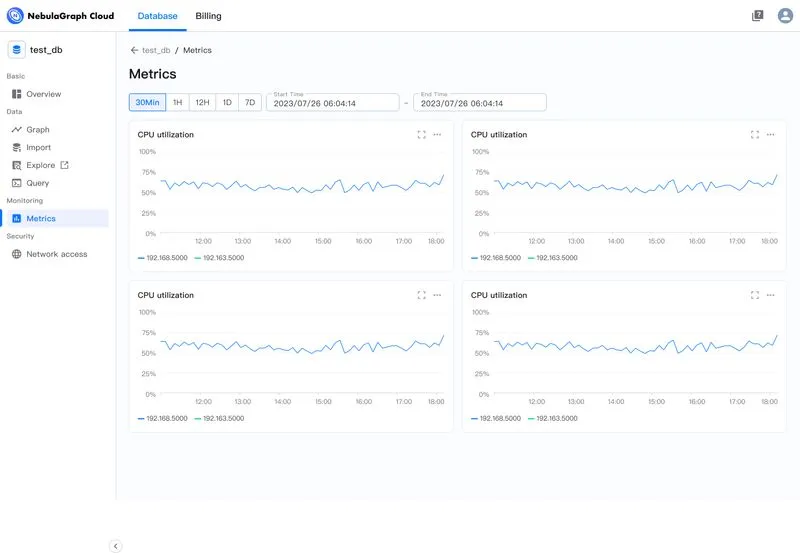This screenshot has width=800, height=553.
Task: Open more options on bottom-right CPU chart
Action: click(x=770, y=295)
